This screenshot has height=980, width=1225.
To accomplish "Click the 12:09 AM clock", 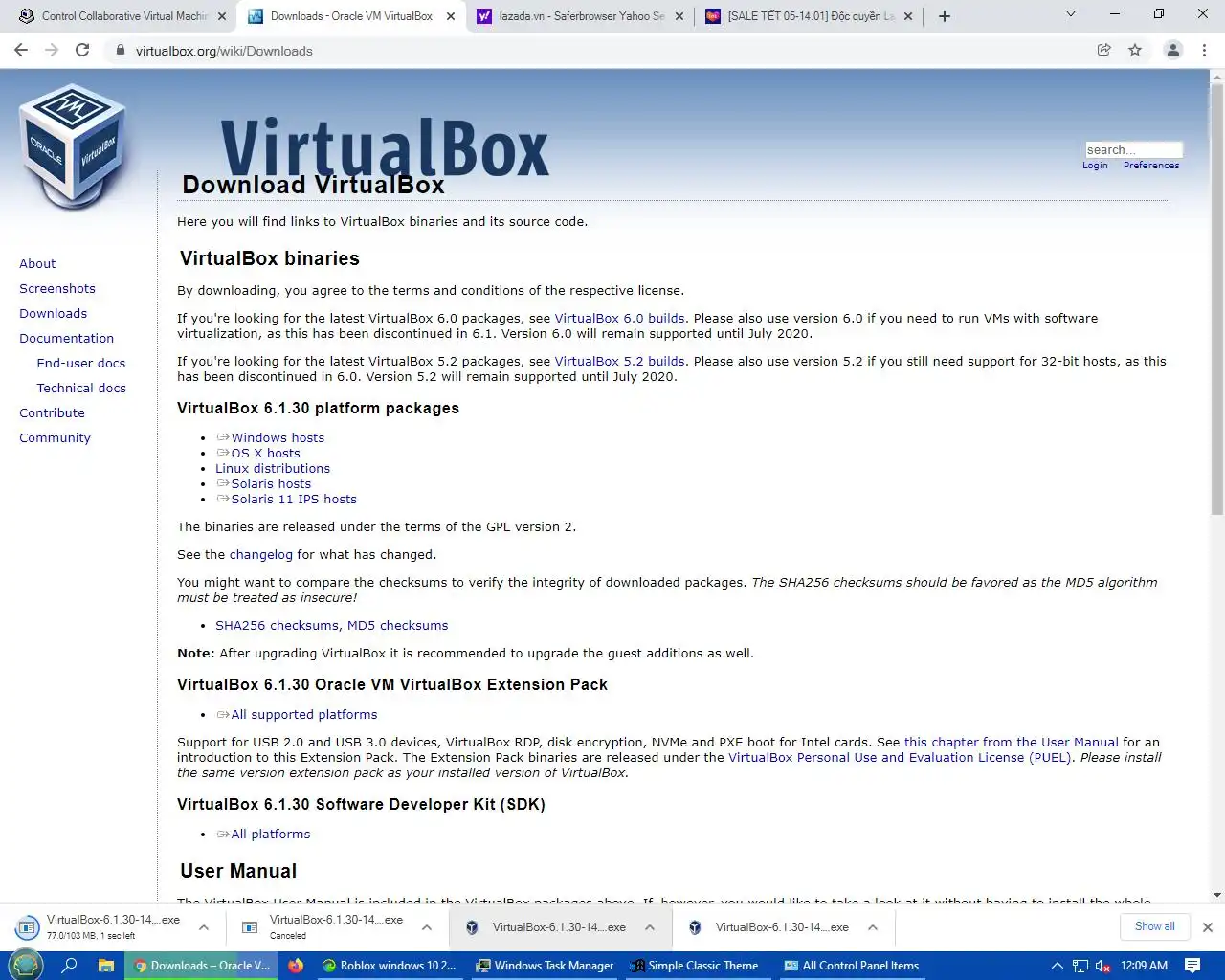I will (1145, 966).
